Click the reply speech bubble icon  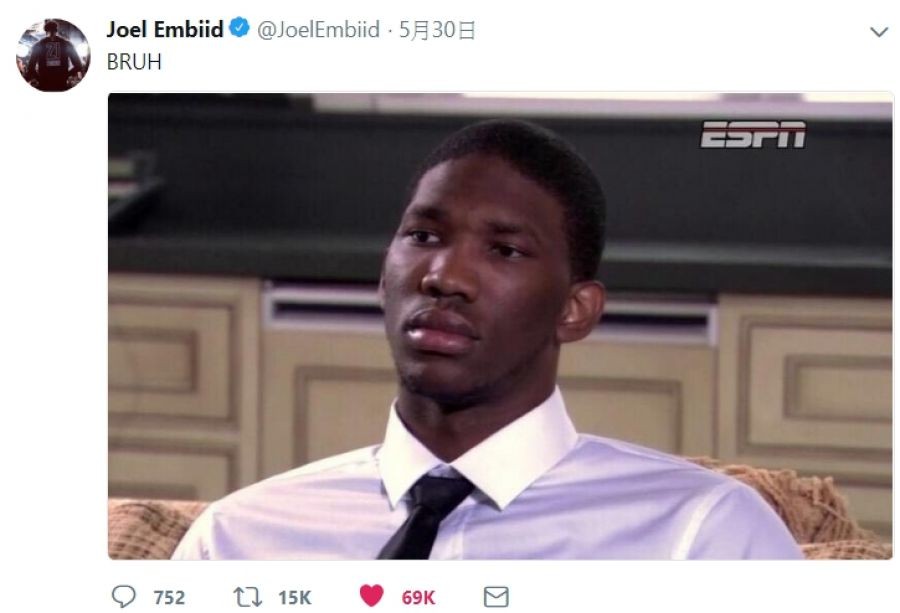click(123, 597)
